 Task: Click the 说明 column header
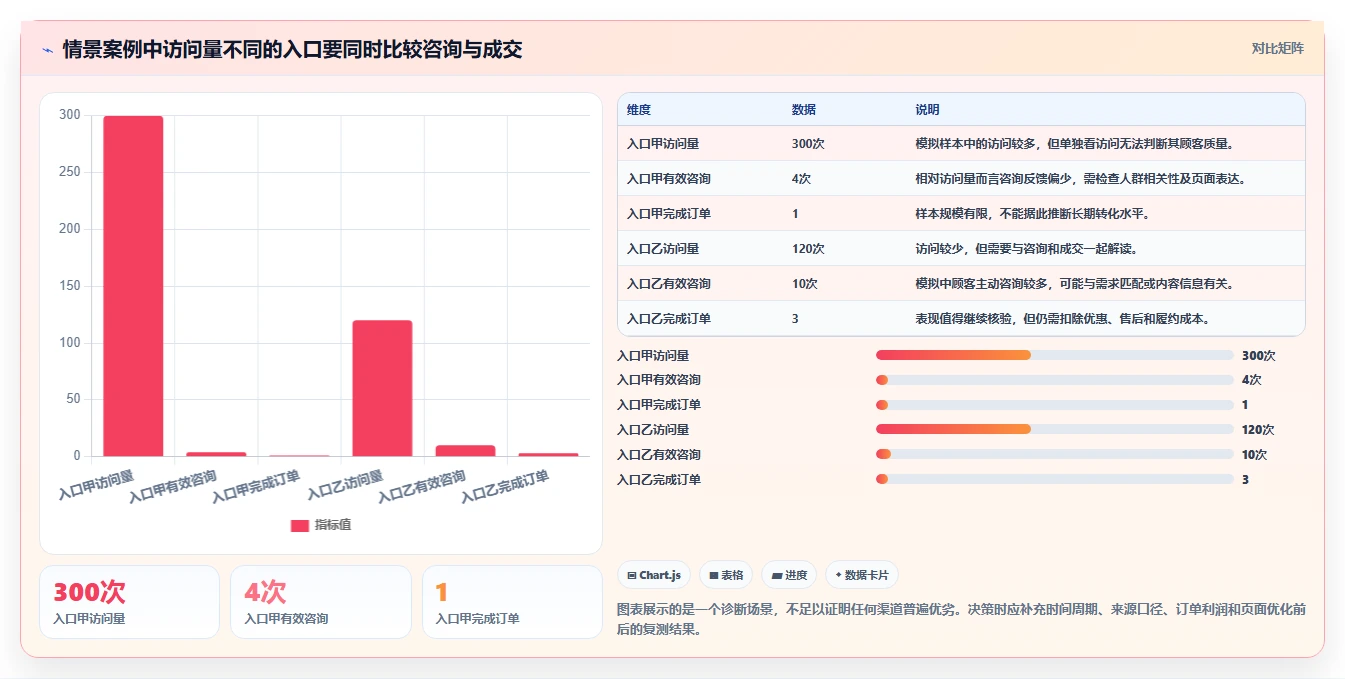click(928, 110)
